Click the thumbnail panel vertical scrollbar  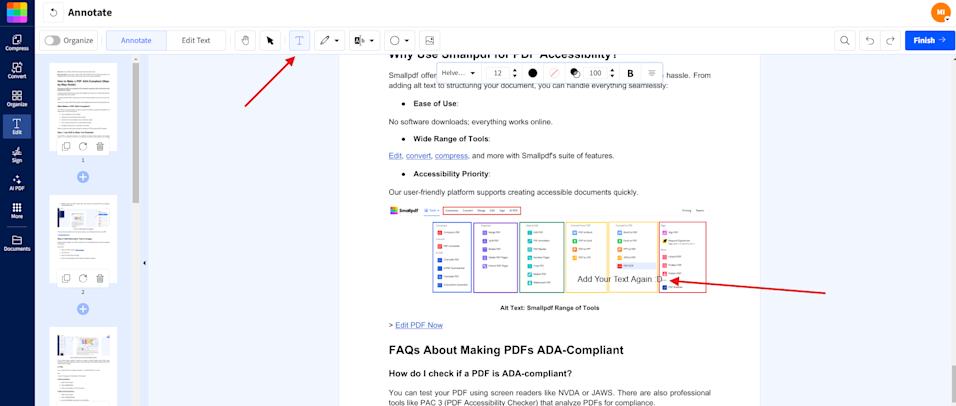136,131
